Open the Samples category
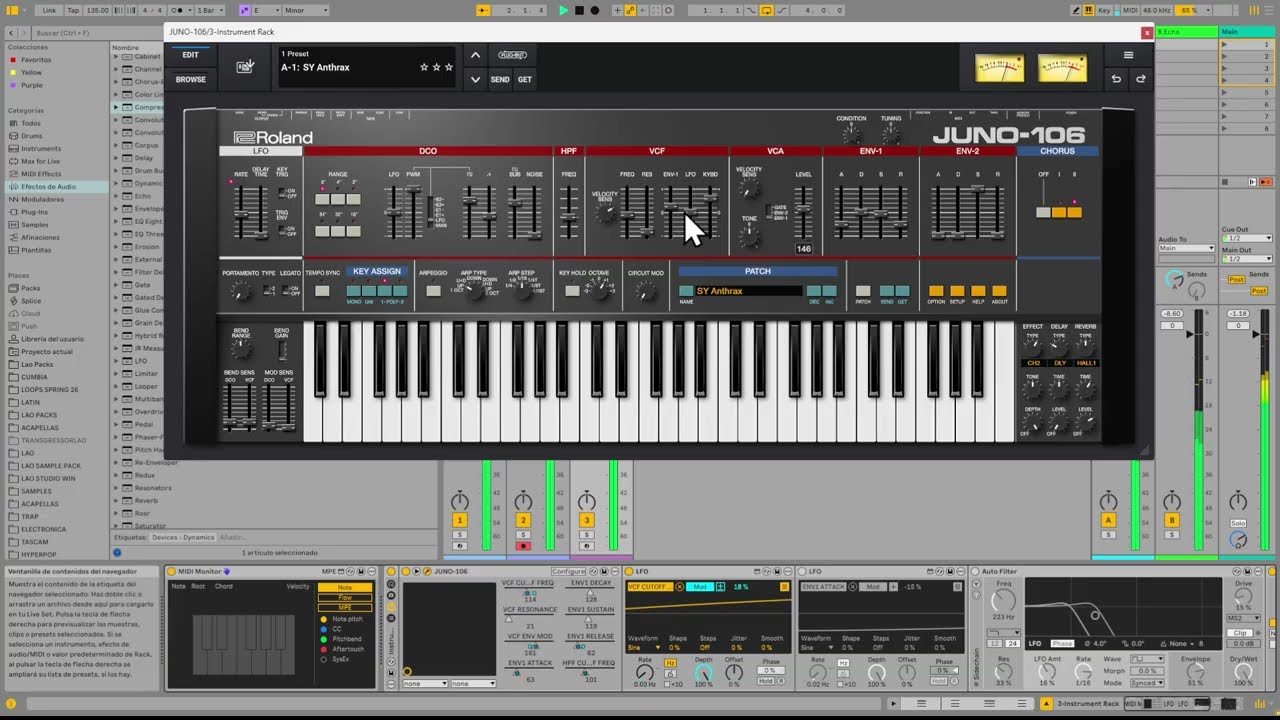 [x=34, y=225]
